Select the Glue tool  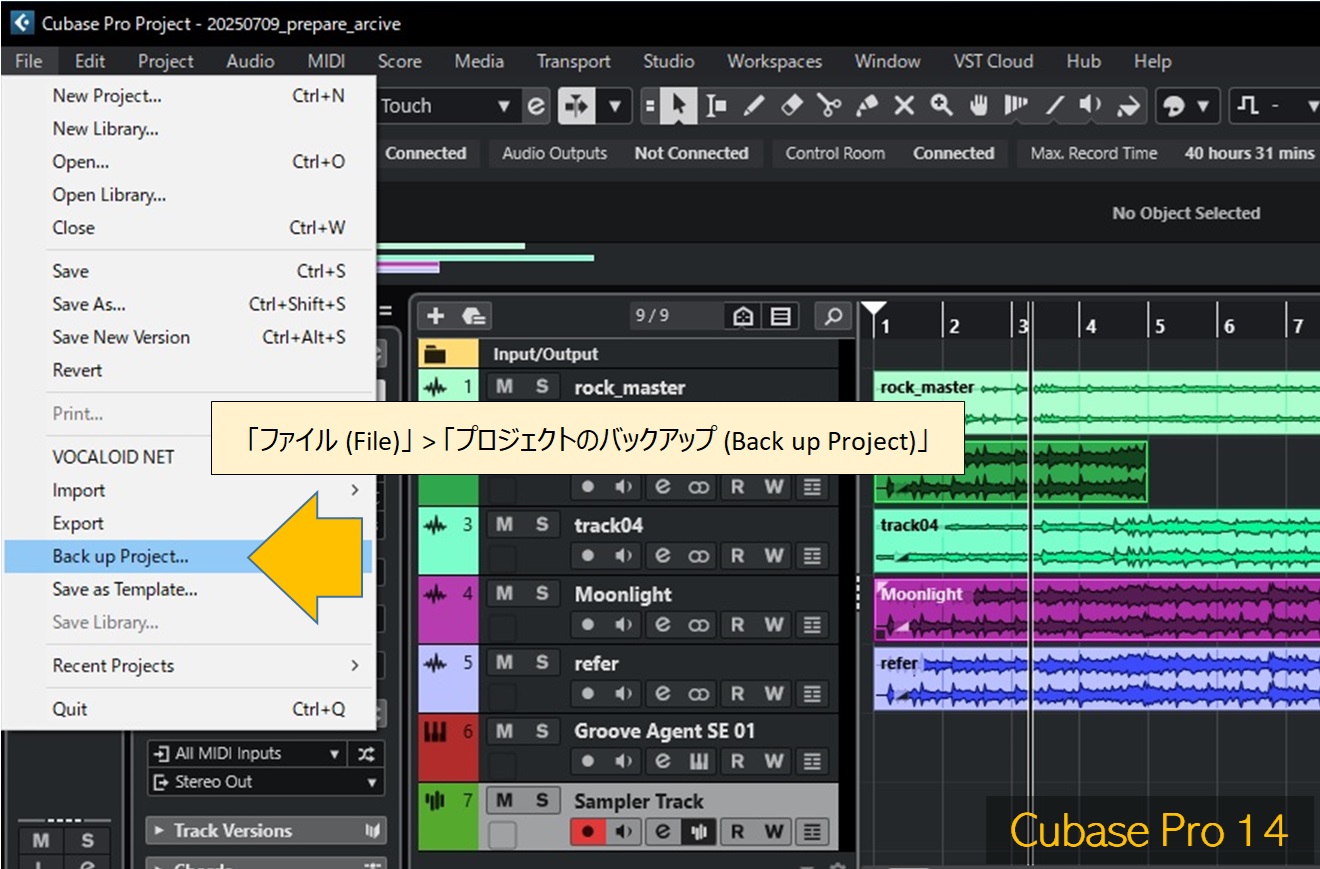tap(867, 106)
